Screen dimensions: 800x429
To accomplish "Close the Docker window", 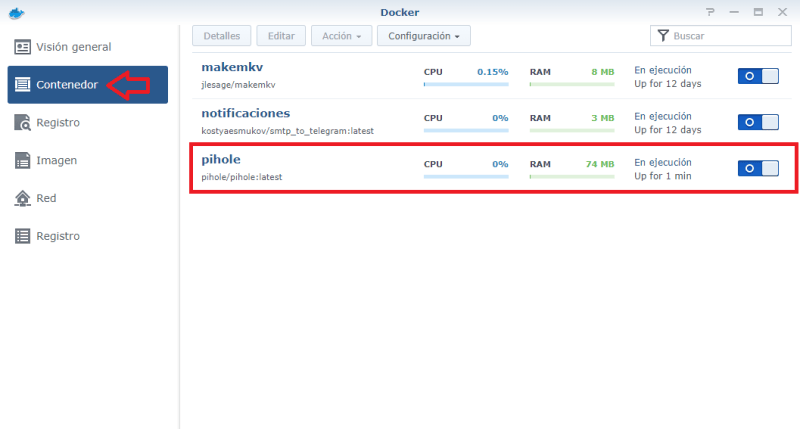I will coord(782,12).
